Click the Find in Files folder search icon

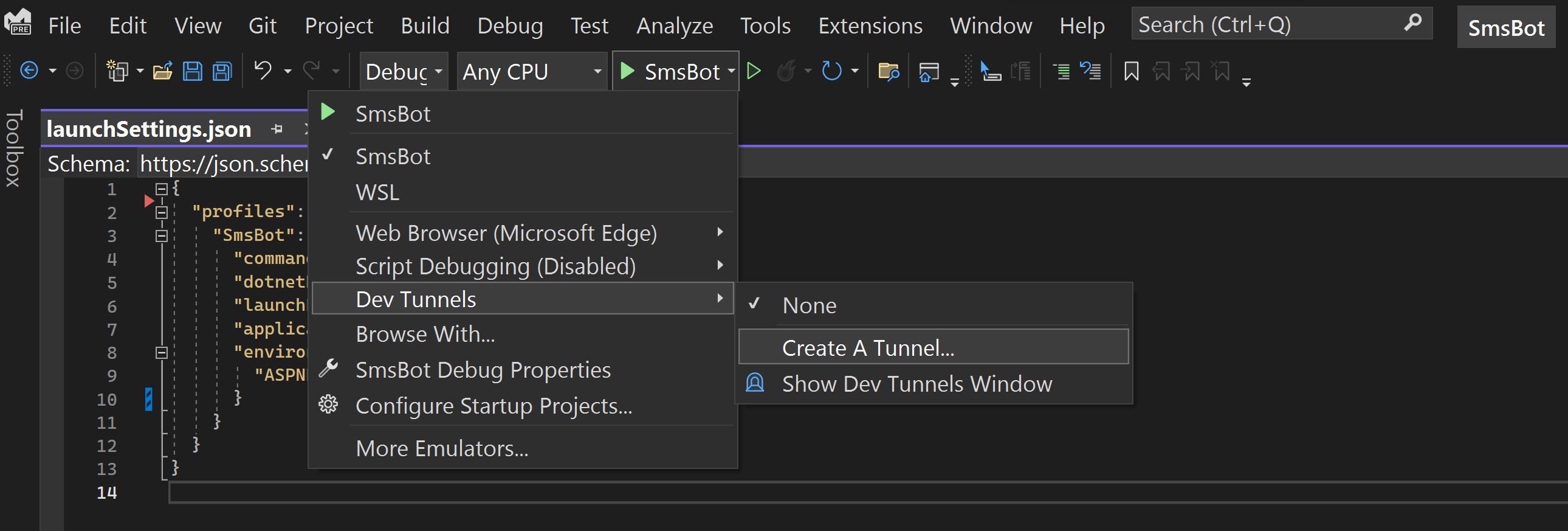(x=889, y=72)
